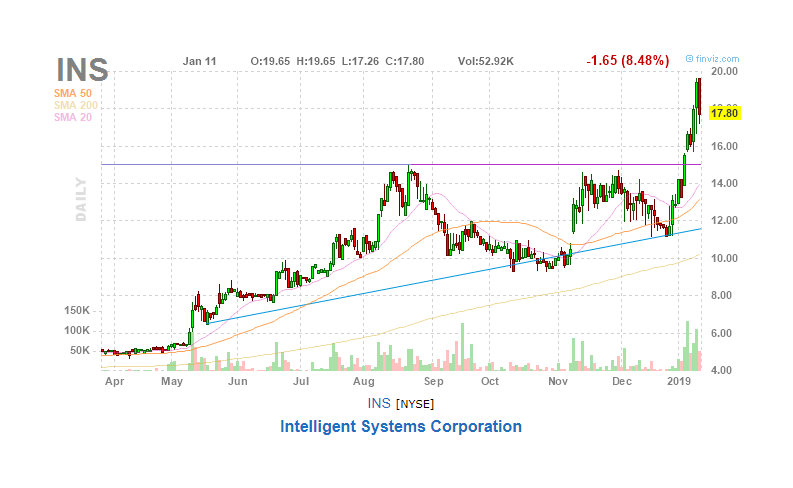This screenshot has width=793, height=488.
Task: Open the INS ticker link below chart
Action: 379,403
